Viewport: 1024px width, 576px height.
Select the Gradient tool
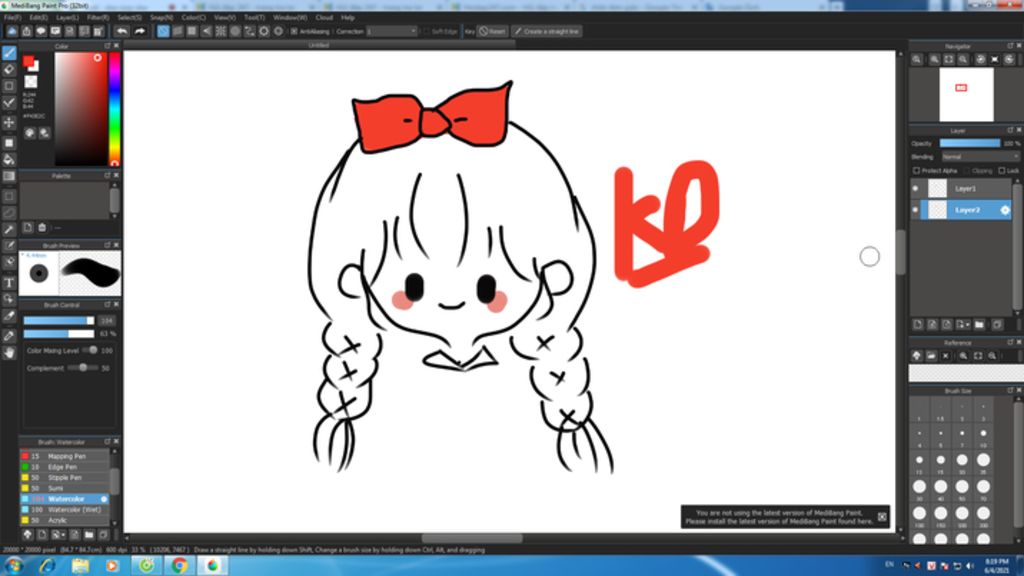(9, 176)
